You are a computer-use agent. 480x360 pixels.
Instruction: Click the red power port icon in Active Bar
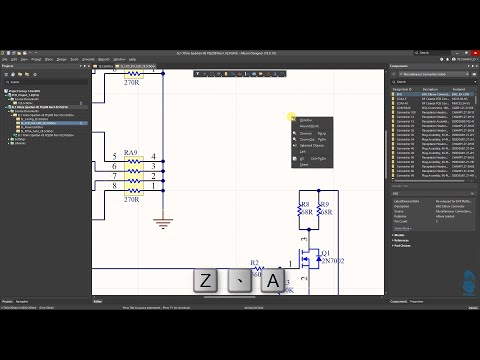click(x=240, y=74)
